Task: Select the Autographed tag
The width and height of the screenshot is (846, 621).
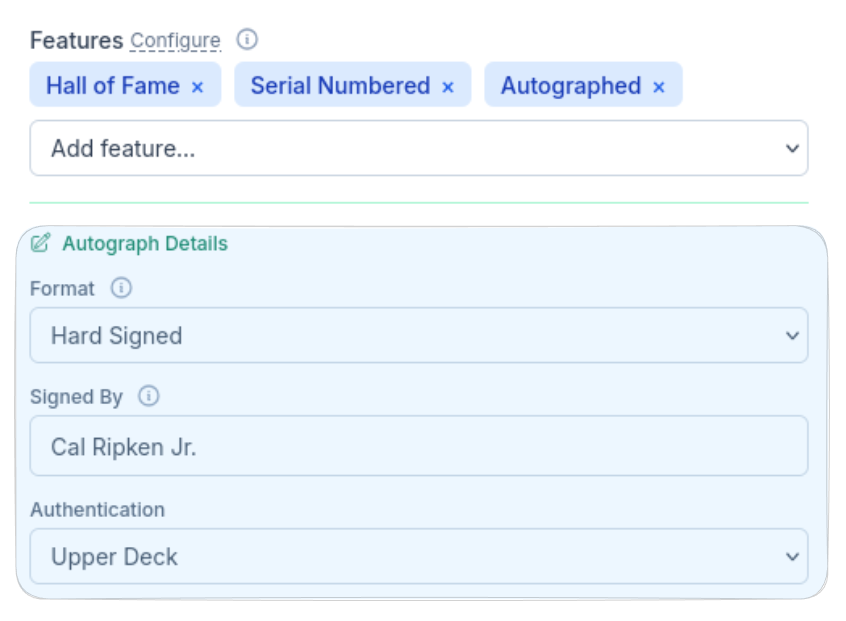Action: [x=572, y=85]
